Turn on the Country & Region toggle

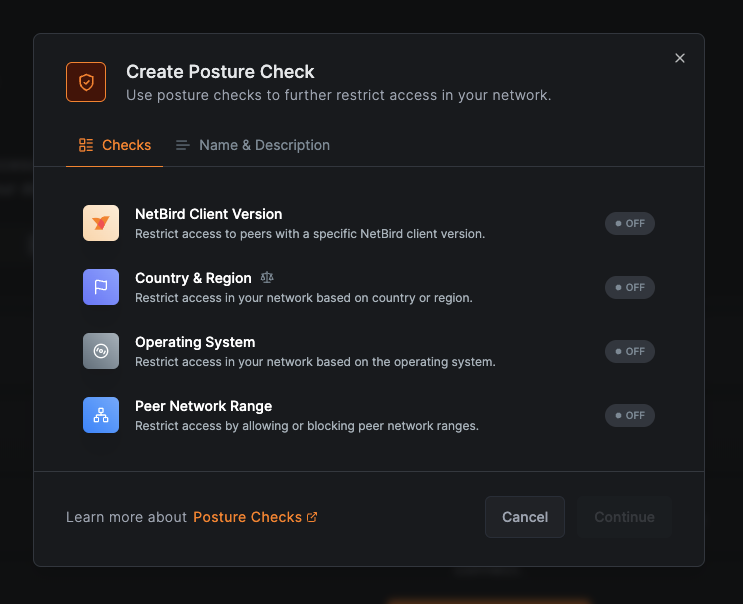pyautogui.click(x=629, y=287)
